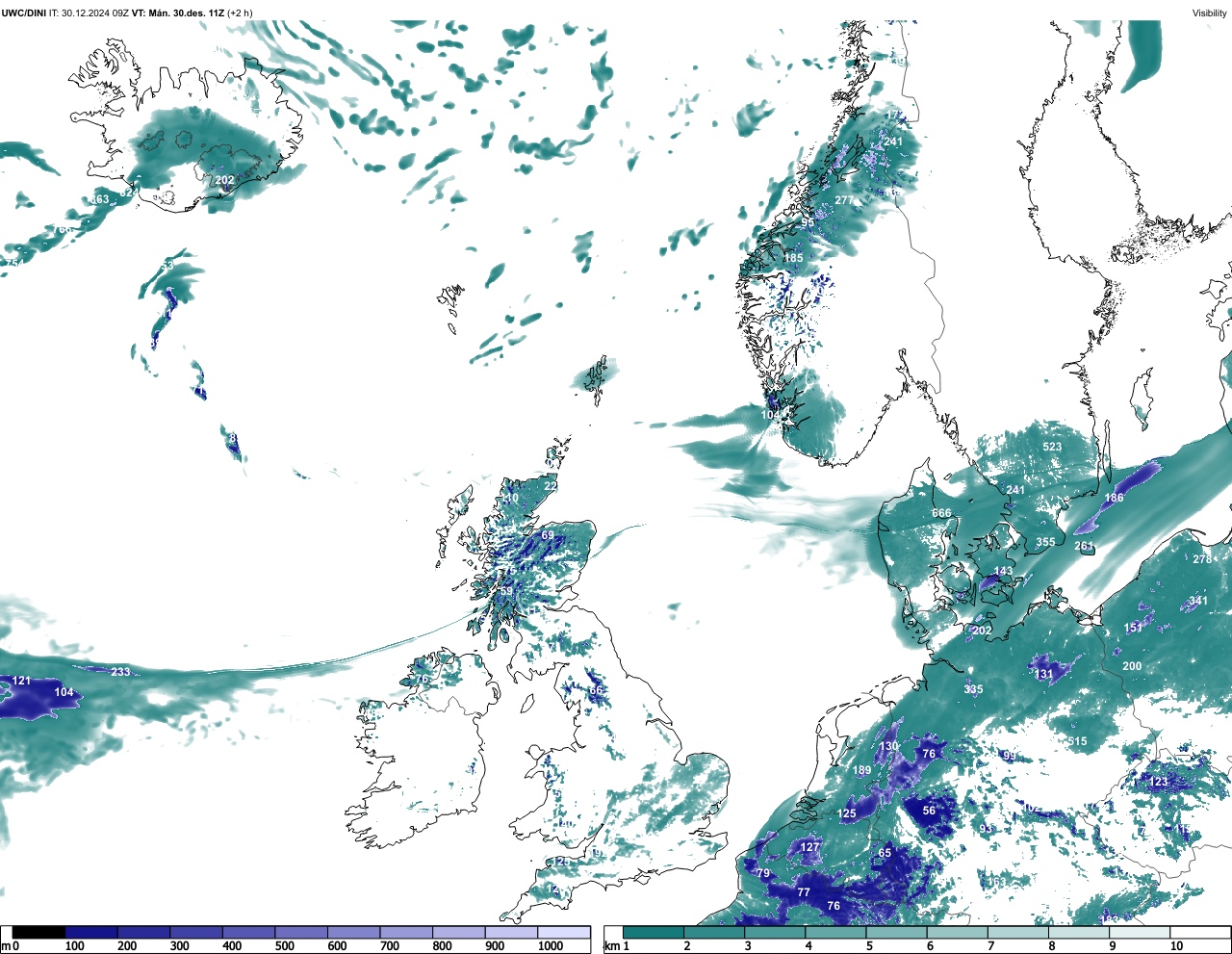The image size is (1232, 954).
Task: Click the 56 value in dark blue patch
Action: [929, 811]
